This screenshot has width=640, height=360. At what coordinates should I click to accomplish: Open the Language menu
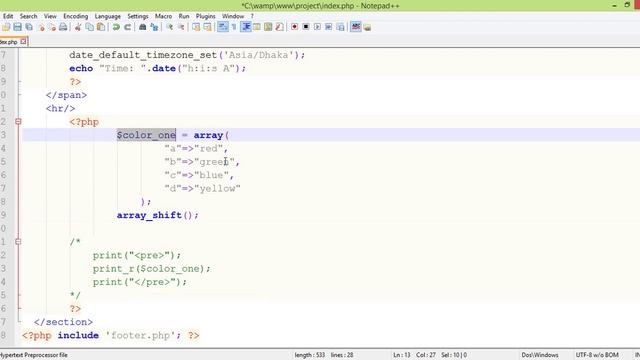(x=107, y=16)
